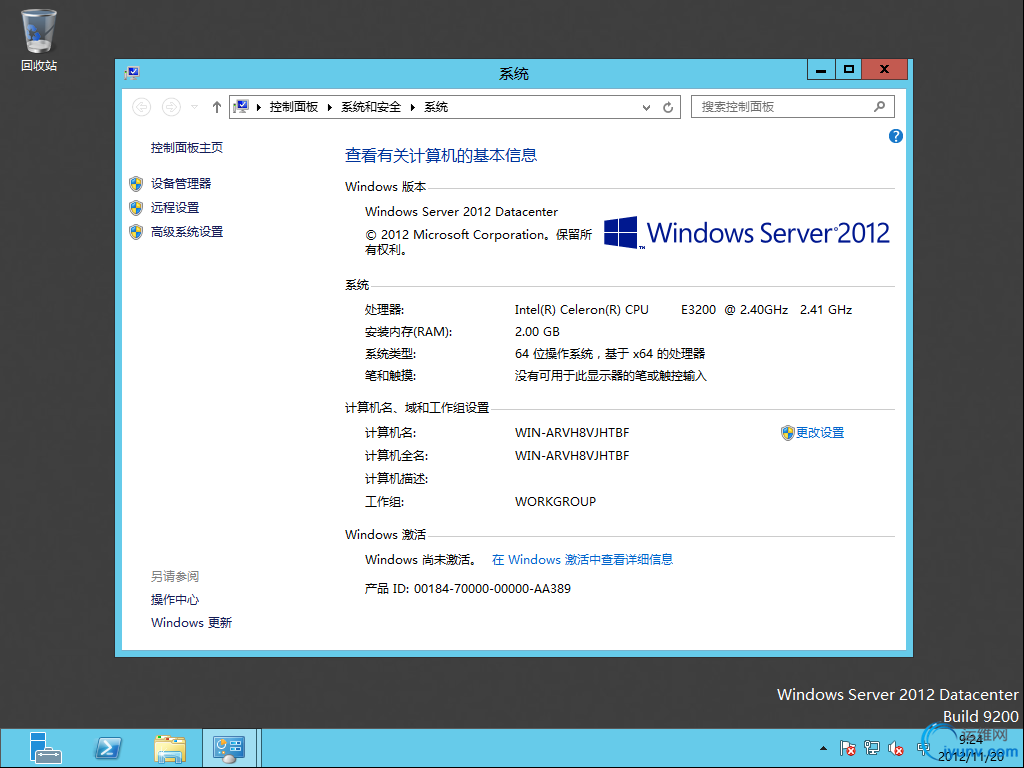Open PowerShell from taskbar
Viewport: 1024px width, 768px height.
point(108,748)
